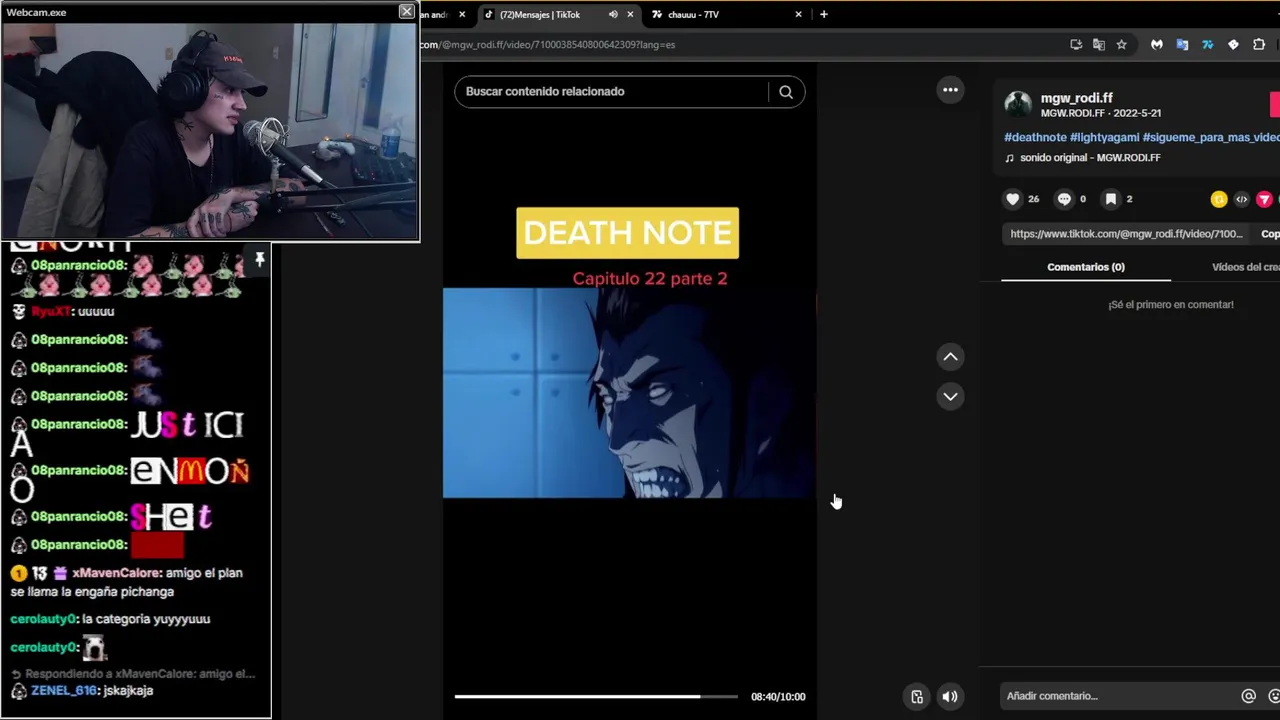
Task: Open the #lightyagami hashtag
Action: click(x=1104, y=137)
